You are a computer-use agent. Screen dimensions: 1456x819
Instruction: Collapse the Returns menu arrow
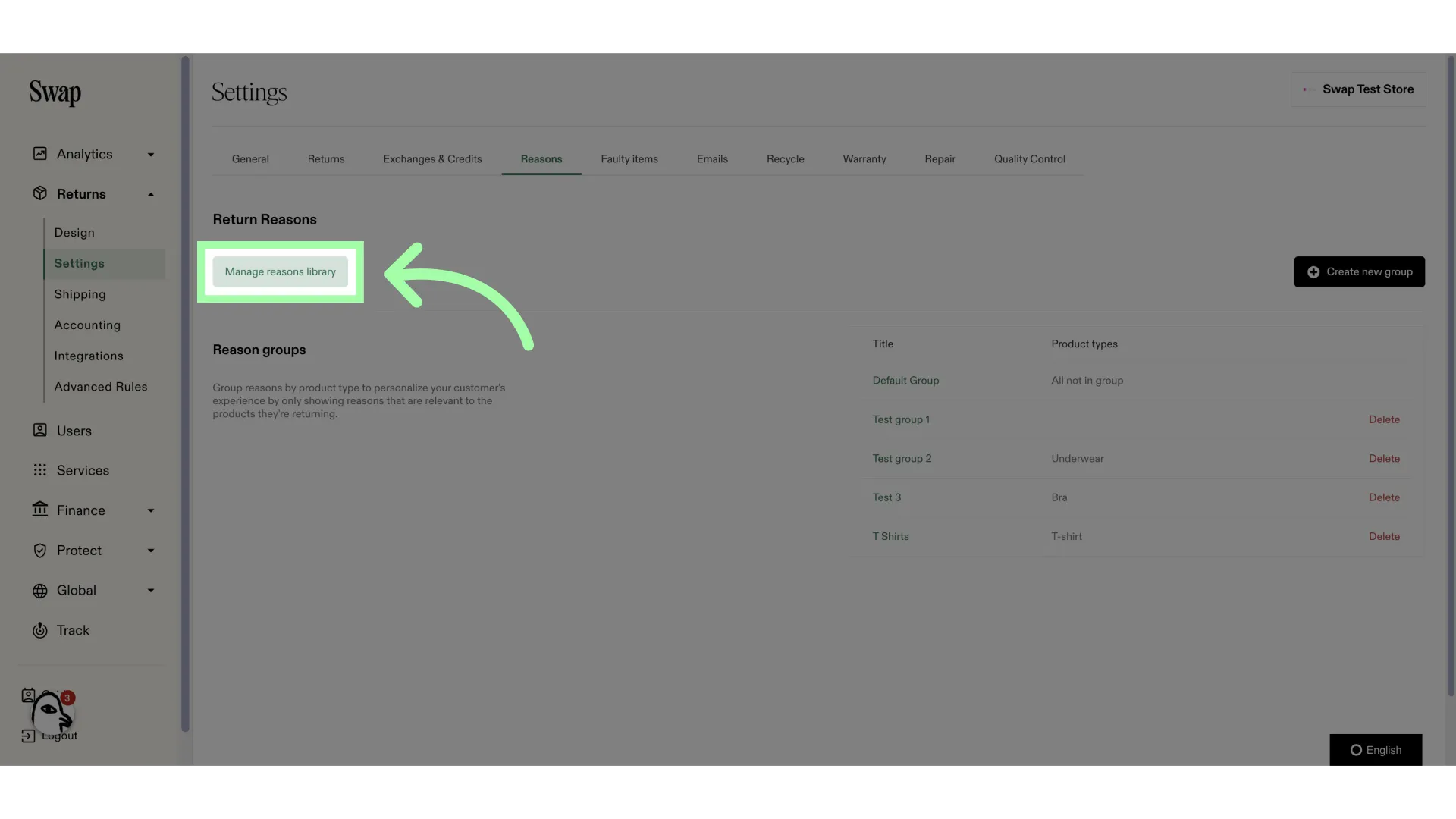coord(151,194)
